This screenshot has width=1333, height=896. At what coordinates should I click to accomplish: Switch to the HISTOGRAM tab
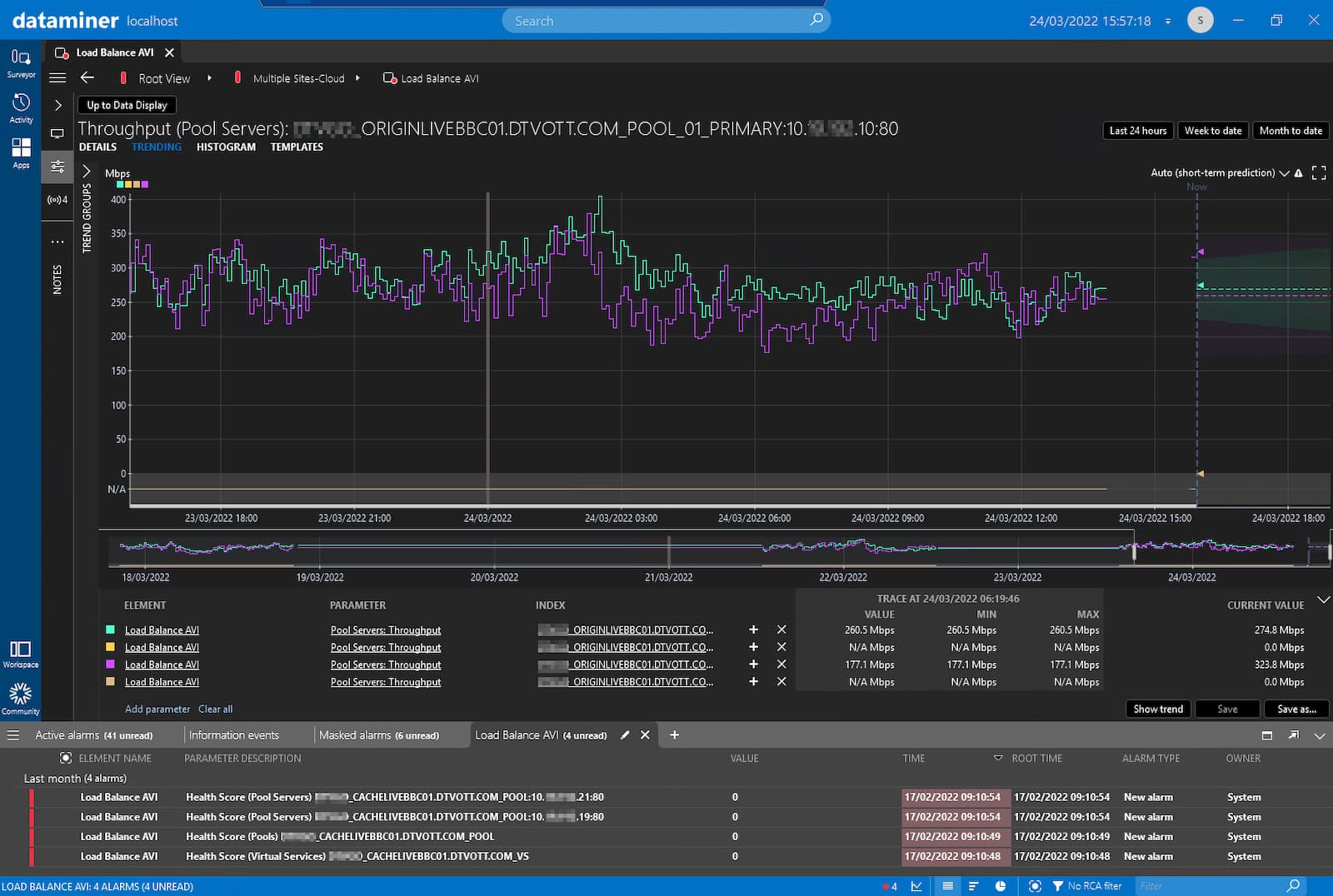point(226,147)
